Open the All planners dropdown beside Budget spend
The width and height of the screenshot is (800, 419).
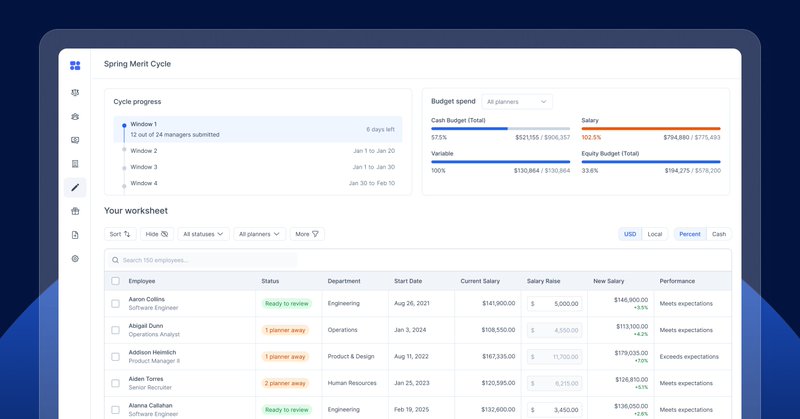(x=517, y=102)
